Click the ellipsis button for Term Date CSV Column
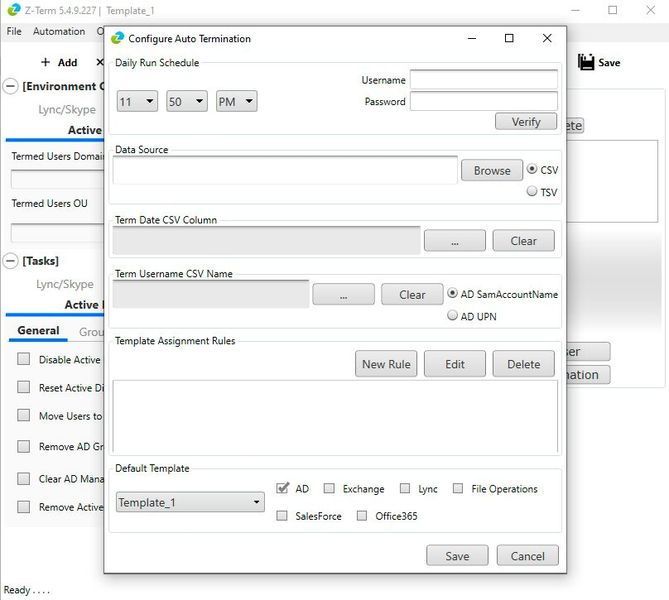669x600 pixels. point(455,241)
